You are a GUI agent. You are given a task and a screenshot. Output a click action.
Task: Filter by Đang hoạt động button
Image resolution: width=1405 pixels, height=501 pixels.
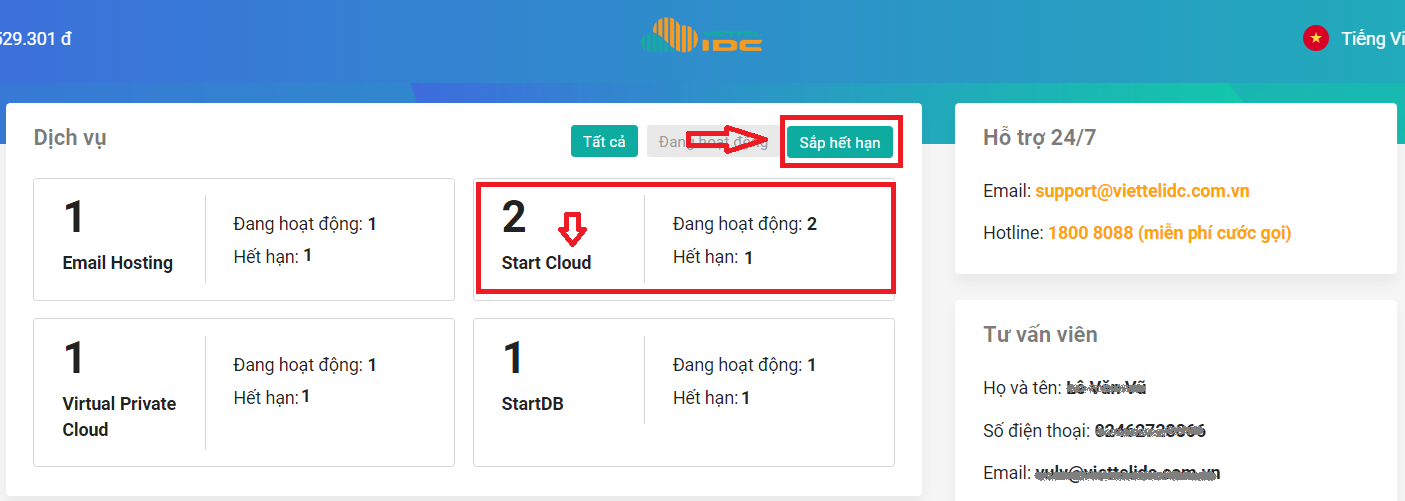point(712,142)
